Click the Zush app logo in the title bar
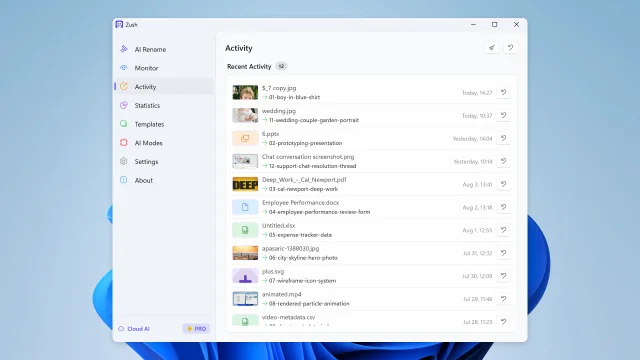Viewport: 640px width, 360px height. pyautogui.click(x=119, y=24)
